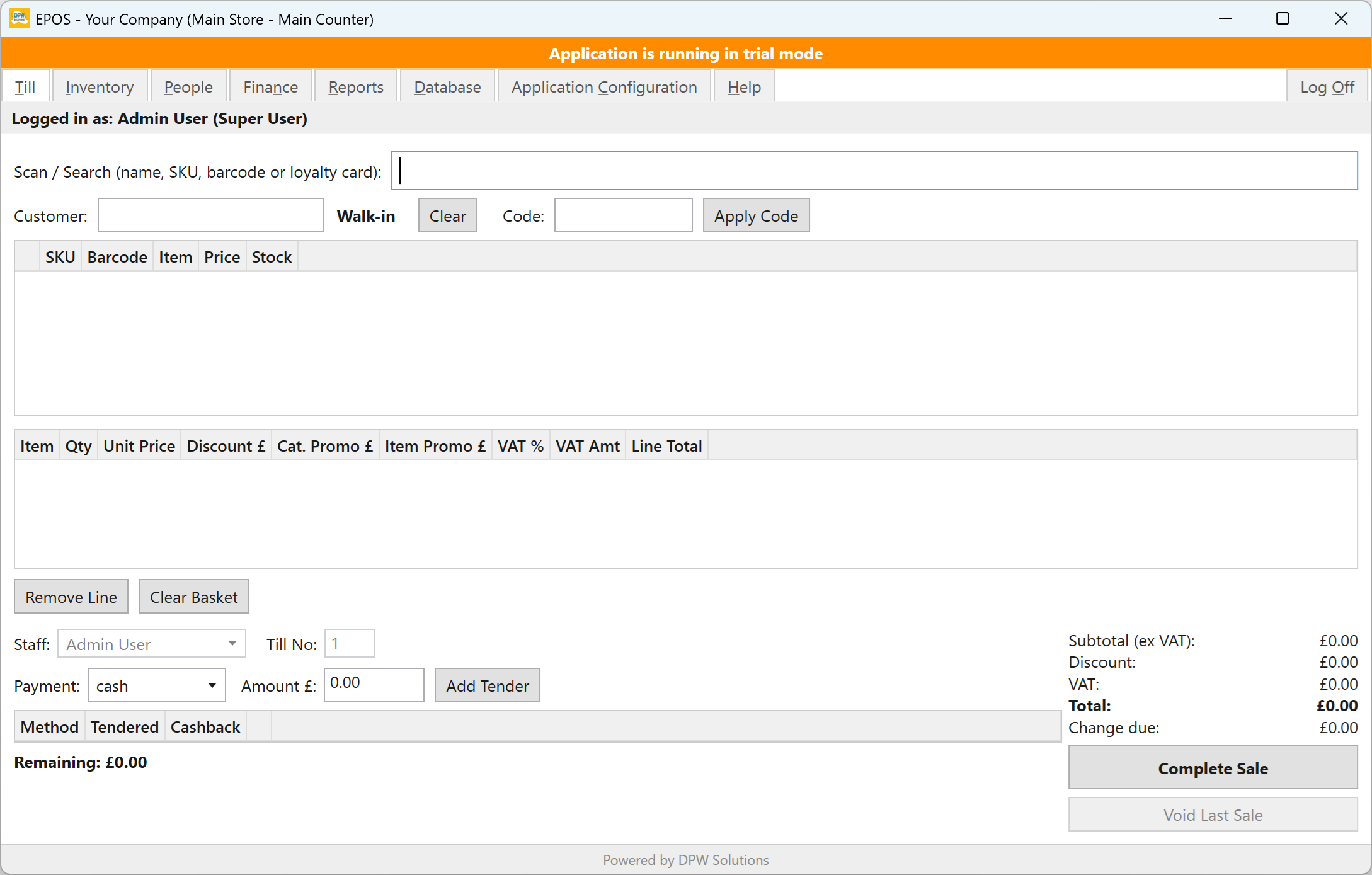The height and width of the screenshot is (875, 1372).
Task: Open the Payment method dropdown
Action: (157, 685)
